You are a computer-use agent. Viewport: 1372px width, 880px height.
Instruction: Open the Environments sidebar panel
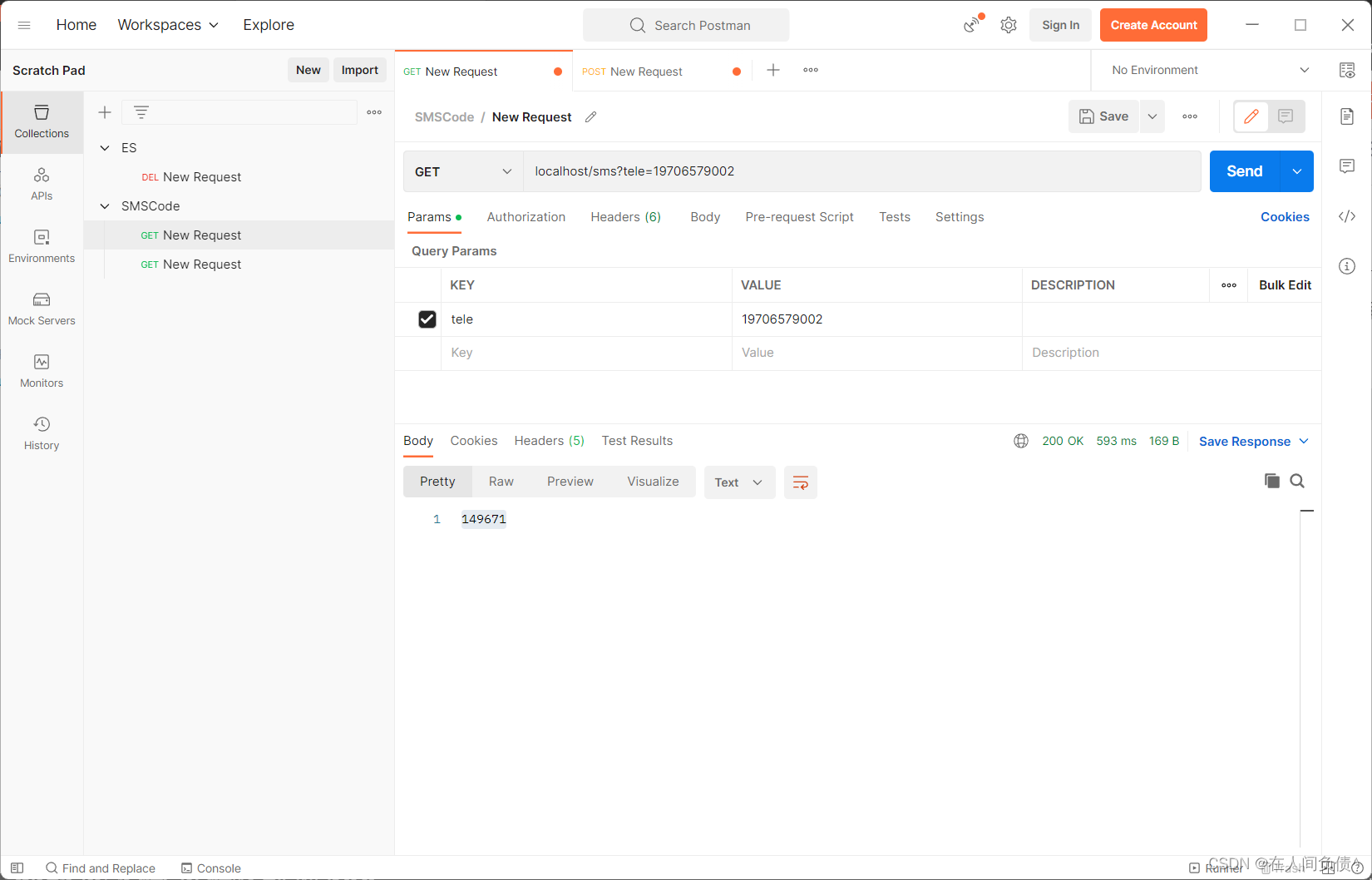coord(42,247)
